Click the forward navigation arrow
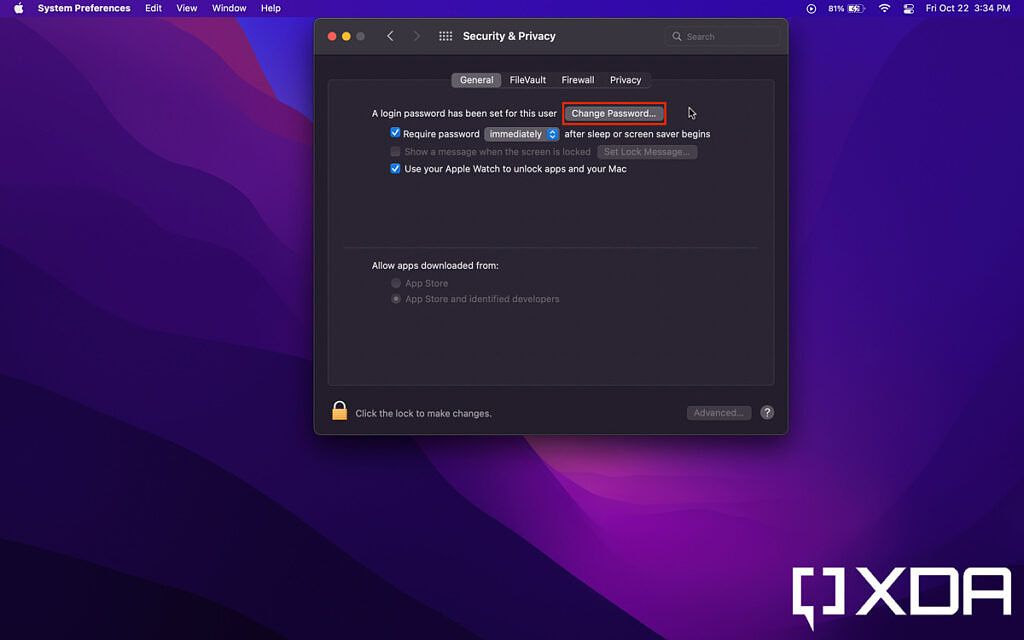Image resolution: width=1024 pixels, height=640 pixels. [416, 35]
